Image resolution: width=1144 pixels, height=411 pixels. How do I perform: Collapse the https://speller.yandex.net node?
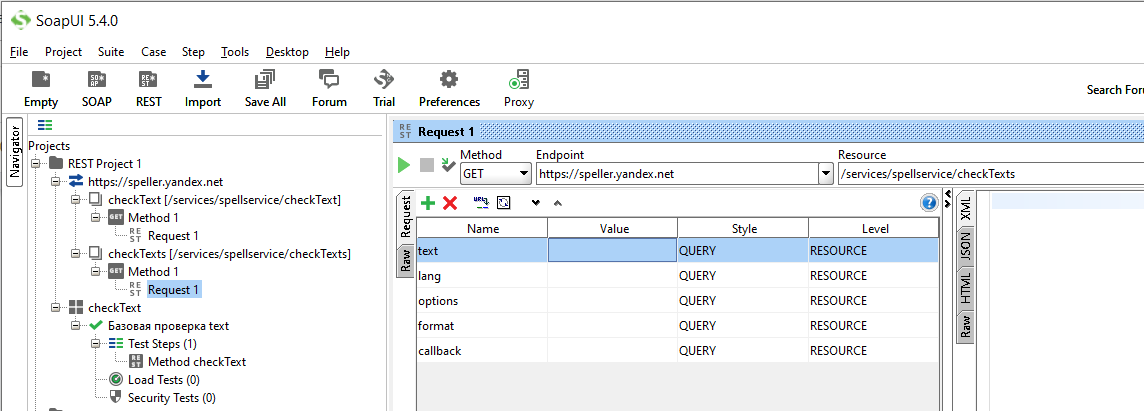[x=55, y=182]
